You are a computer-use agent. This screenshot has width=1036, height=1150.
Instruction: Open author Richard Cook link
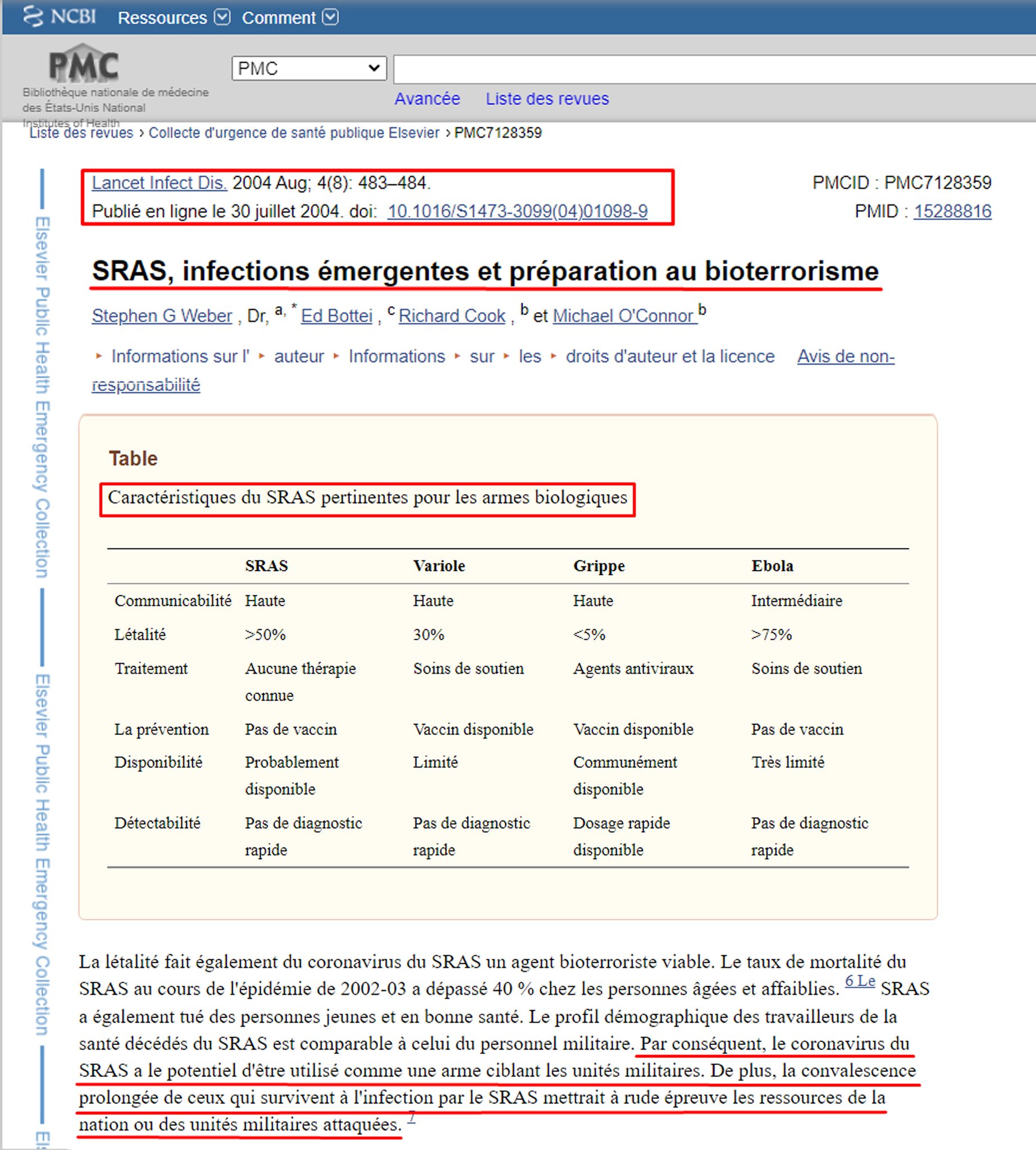click(451, 316)
